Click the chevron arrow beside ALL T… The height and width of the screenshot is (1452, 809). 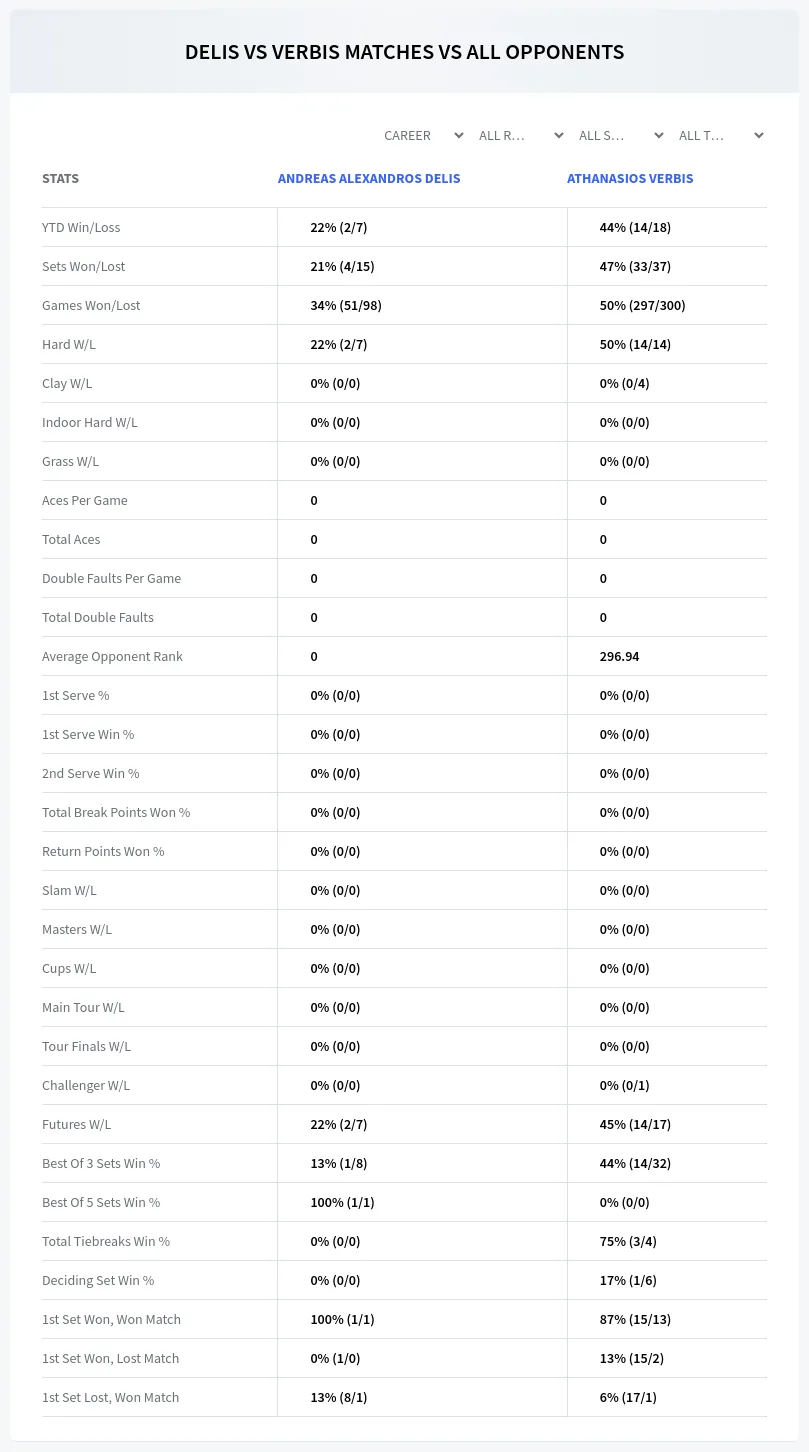(759, 135)
